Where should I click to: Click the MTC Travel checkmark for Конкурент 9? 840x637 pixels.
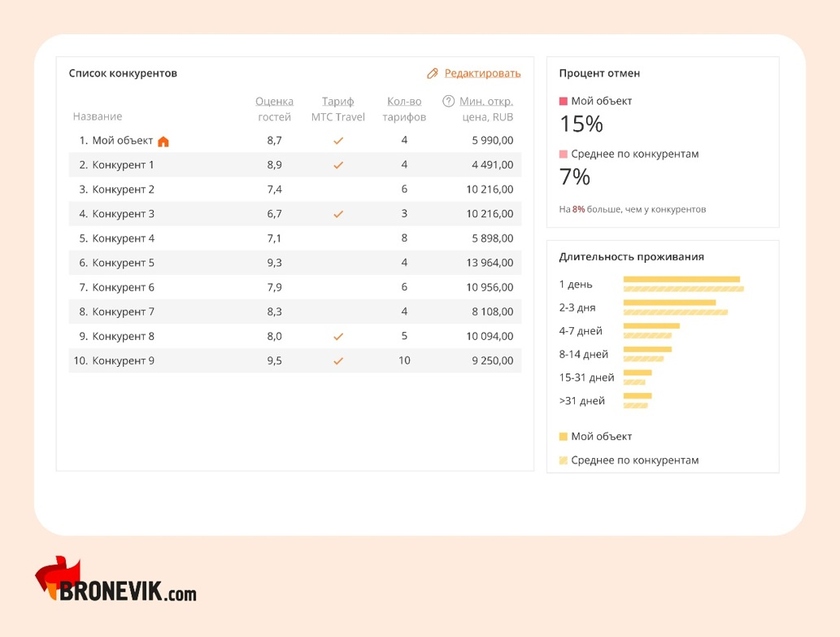338,361
